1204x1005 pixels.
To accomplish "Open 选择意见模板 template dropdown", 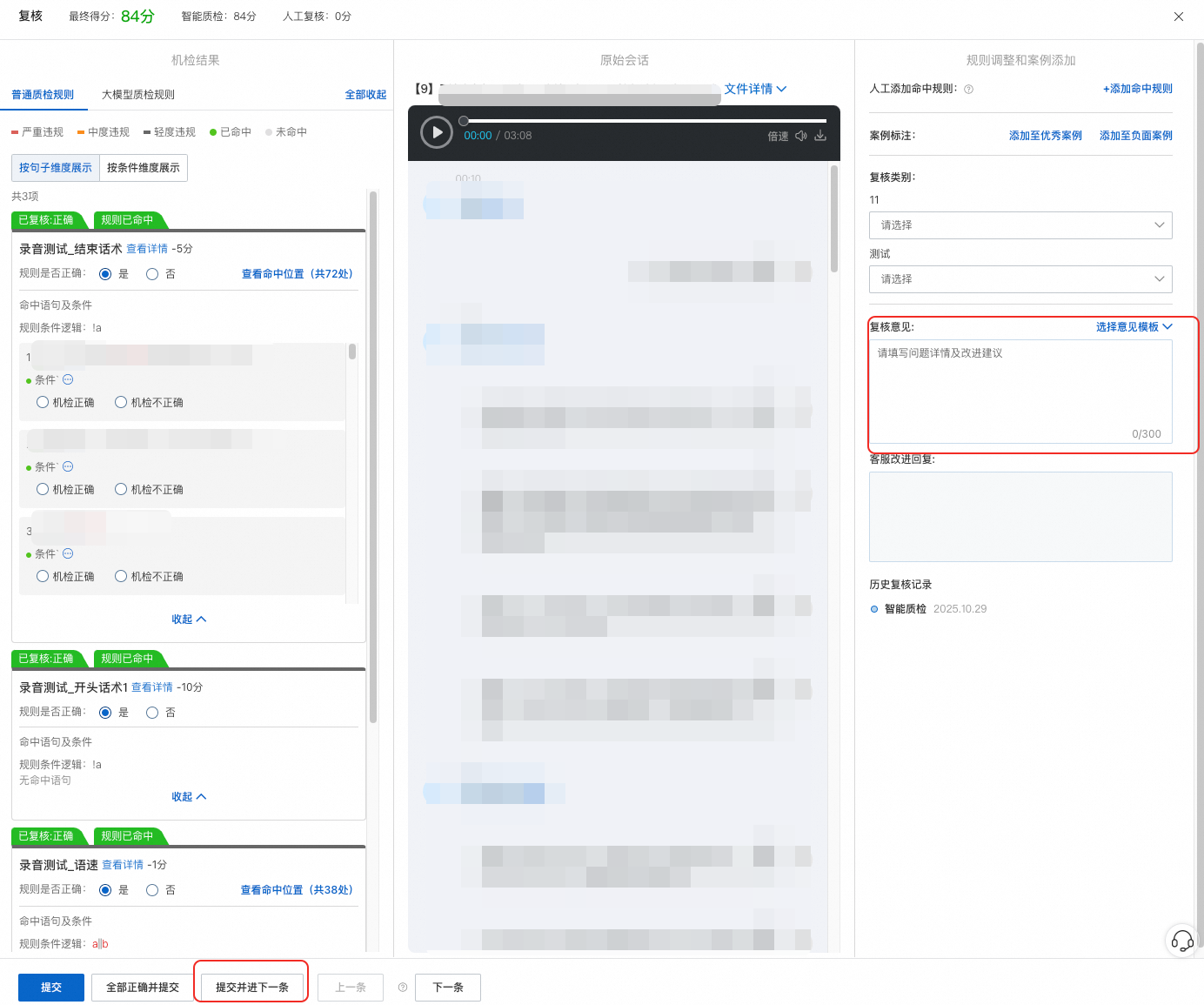I will pyautogui.click(x=1134, y=327).
